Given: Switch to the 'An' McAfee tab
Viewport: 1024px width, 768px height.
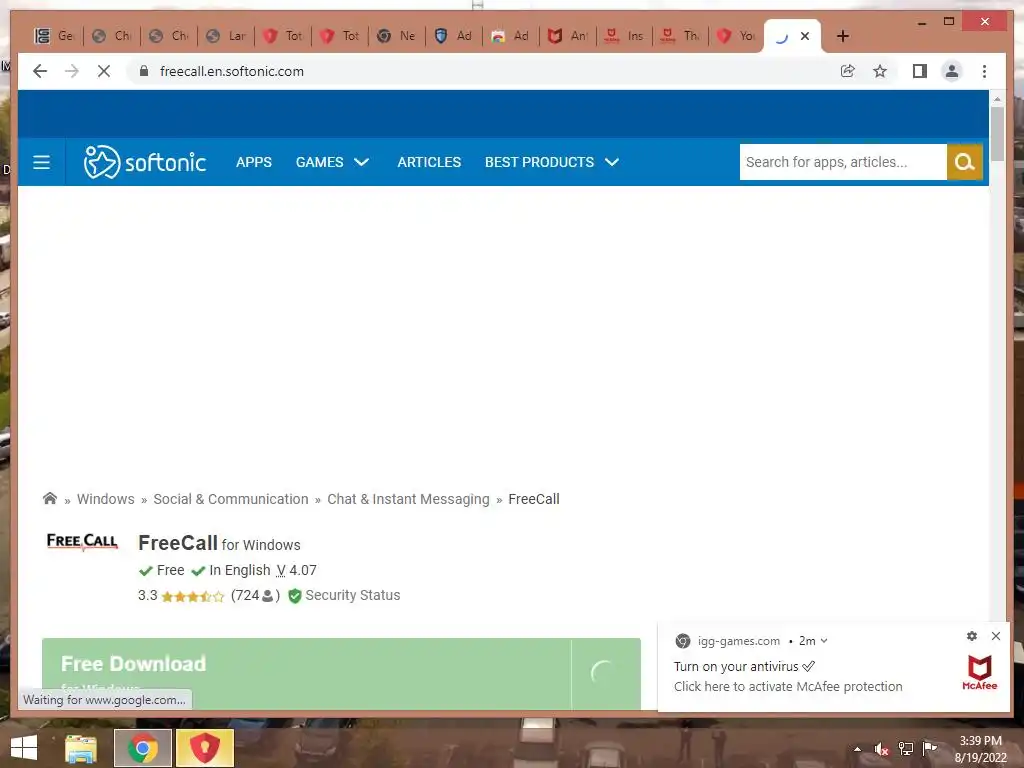Looking at the screenshot, I should click(568, 36).
